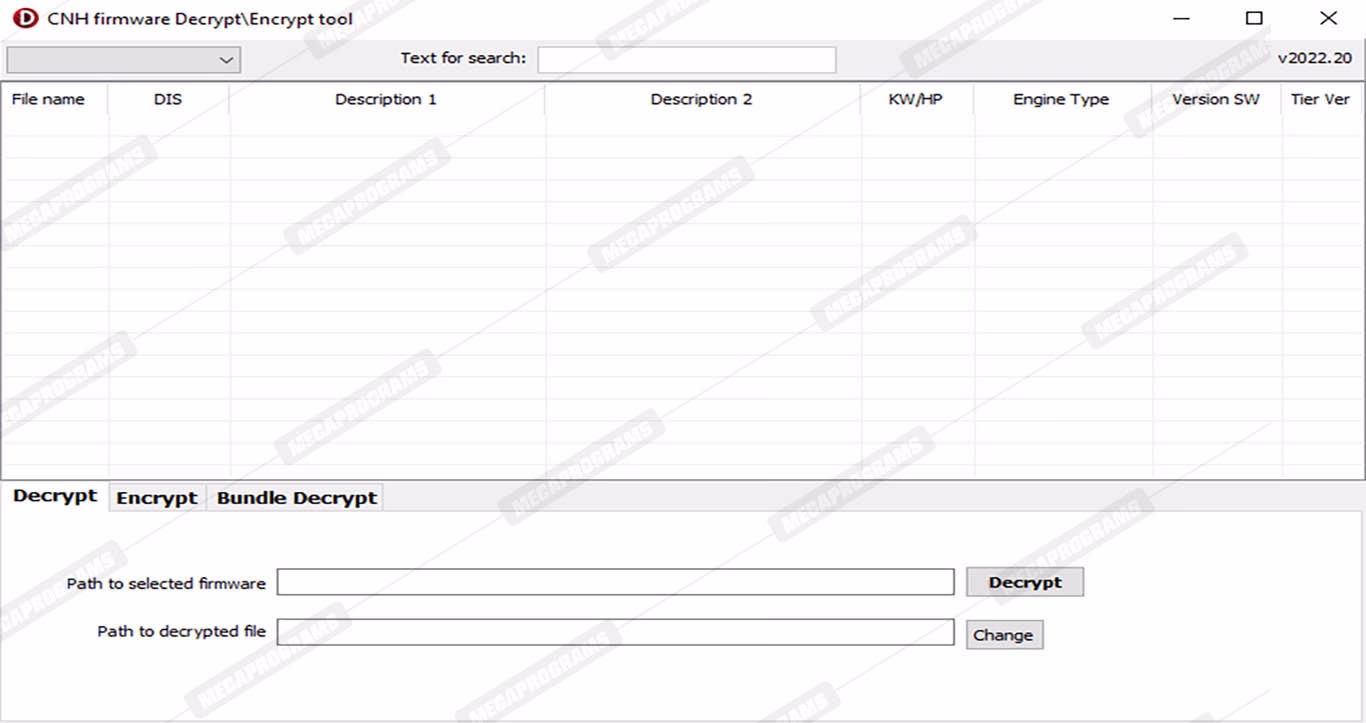The height and width of the screenshot is (723, 1366).
Task: Sort by File name column header
Action: tap(48, 99)
